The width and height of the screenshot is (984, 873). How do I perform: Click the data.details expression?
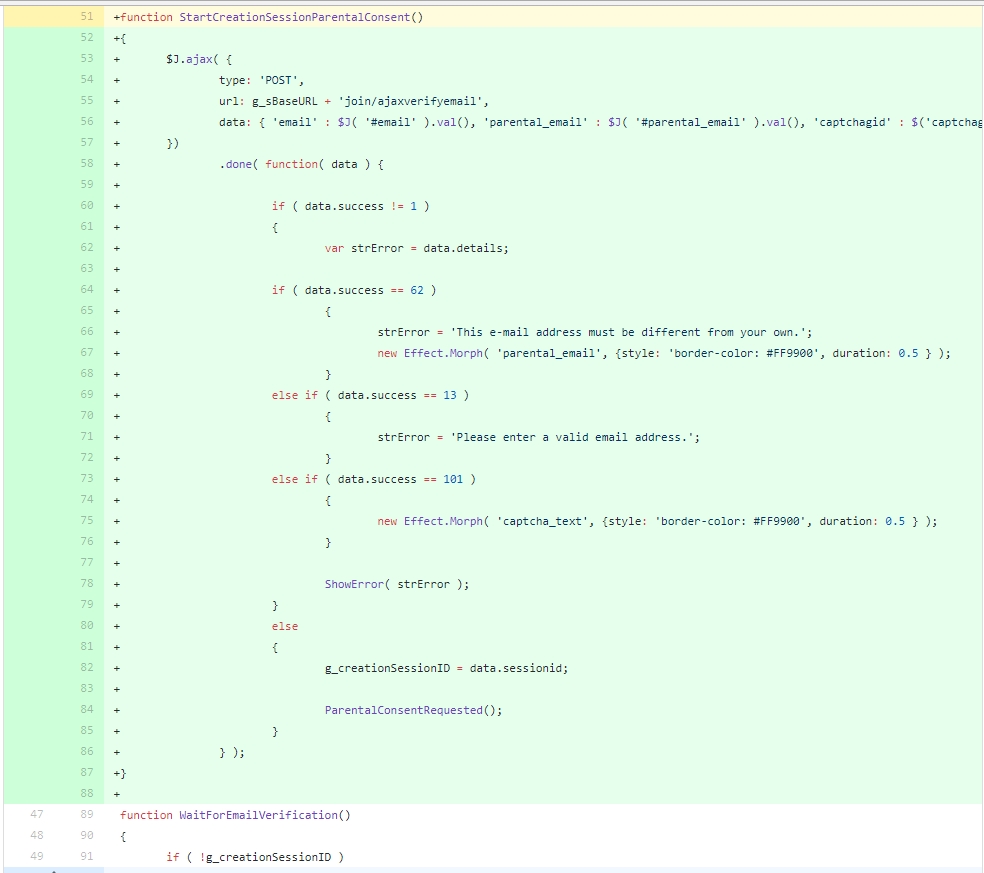pos(463,249)
